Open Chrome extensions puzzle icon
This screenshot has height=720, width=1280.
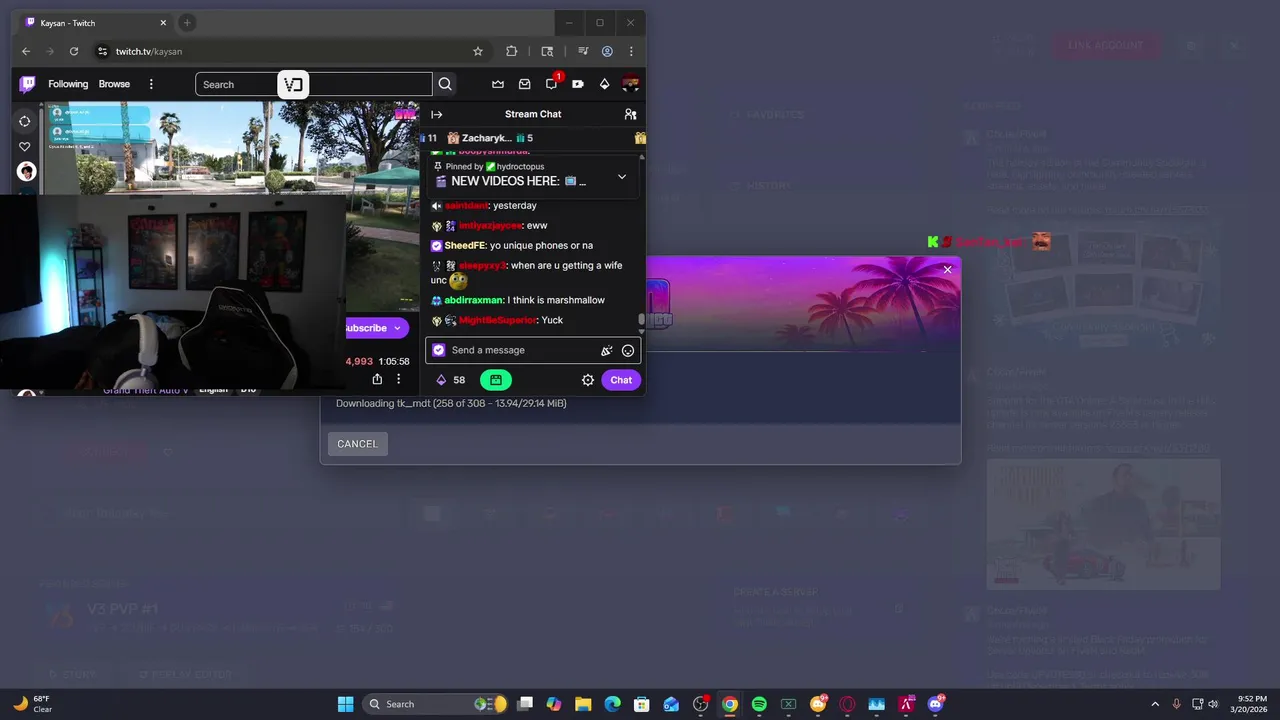512,51
